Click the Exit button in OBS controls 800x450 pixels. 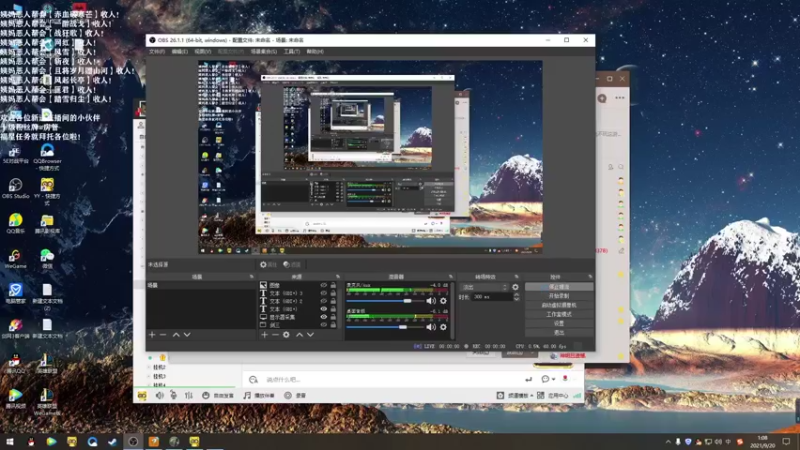(x=559, y=333)
